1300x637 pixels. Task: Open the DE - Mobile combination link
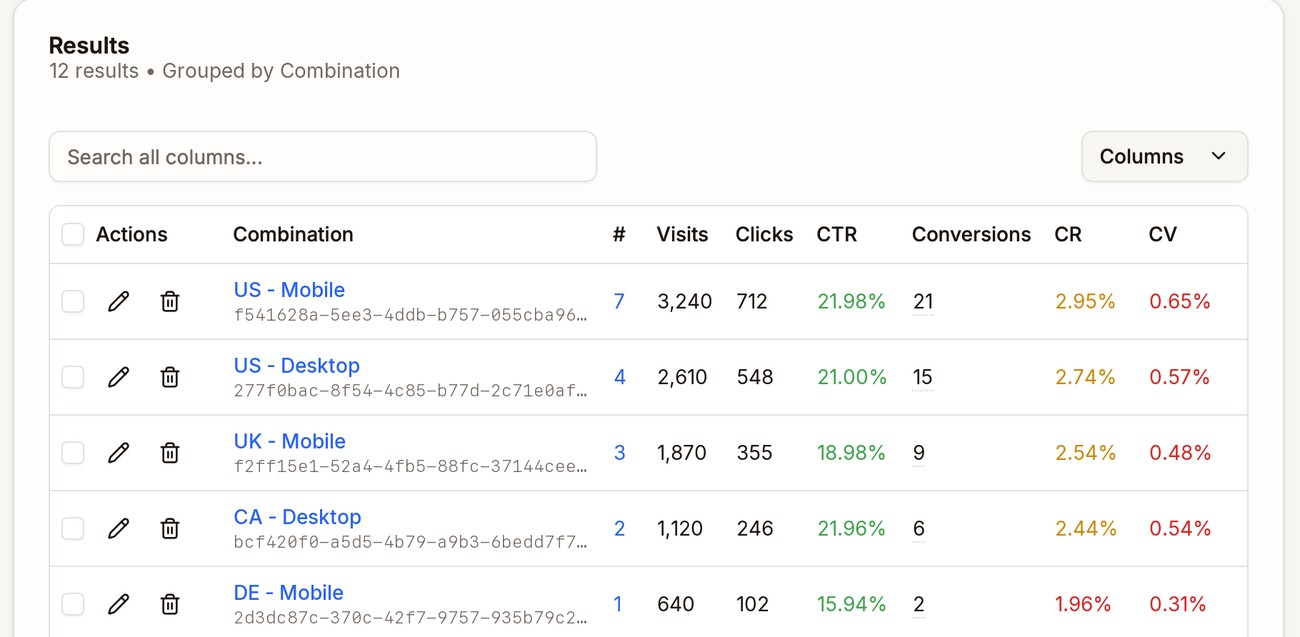pos(288,593)
